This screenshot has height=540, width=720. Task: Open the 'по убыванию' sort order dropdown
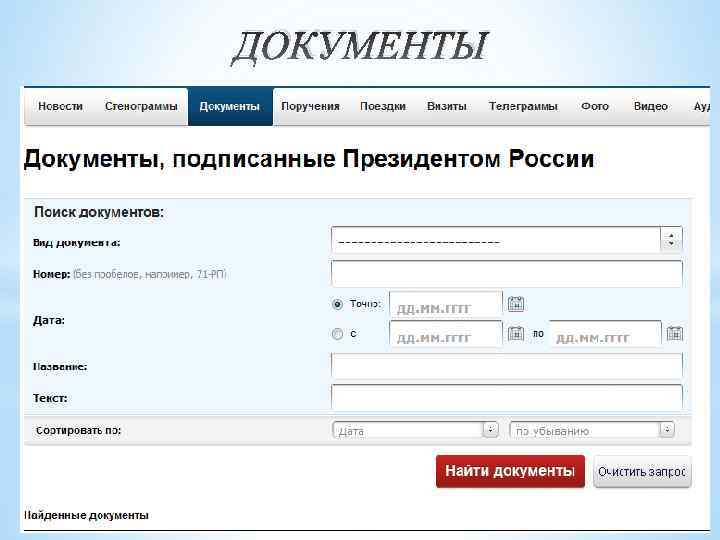click(592, 430)
